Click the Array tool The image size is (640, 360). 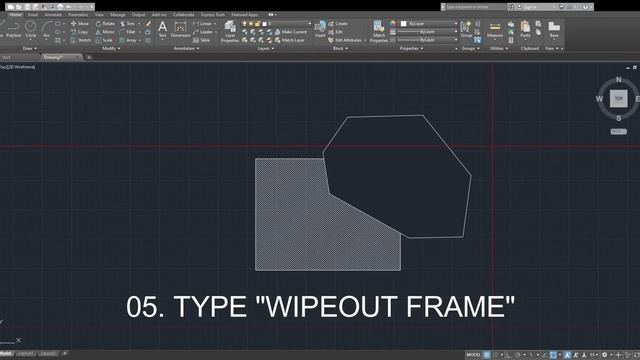point(128,40)
